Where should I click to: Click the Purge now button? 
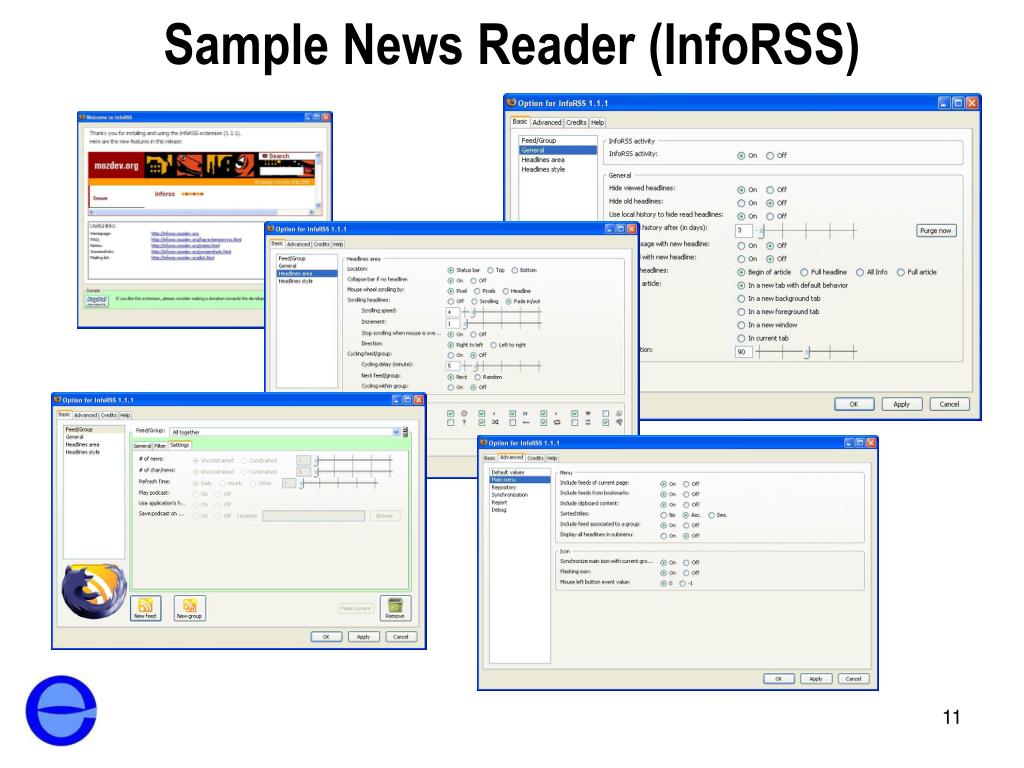pos(936,231)
